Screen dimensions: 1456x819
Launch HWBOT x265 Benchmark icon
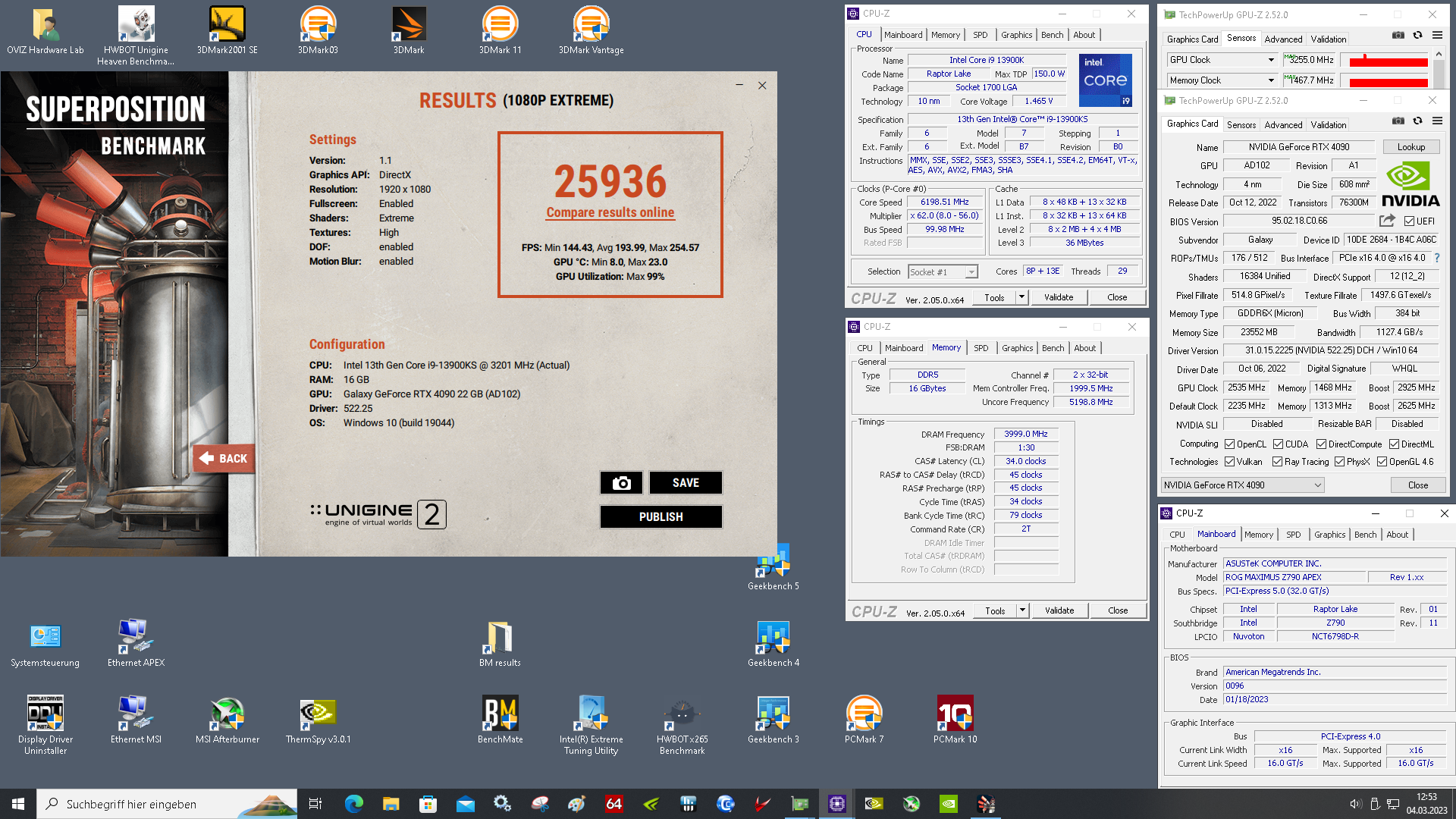[x=682, y=726]
